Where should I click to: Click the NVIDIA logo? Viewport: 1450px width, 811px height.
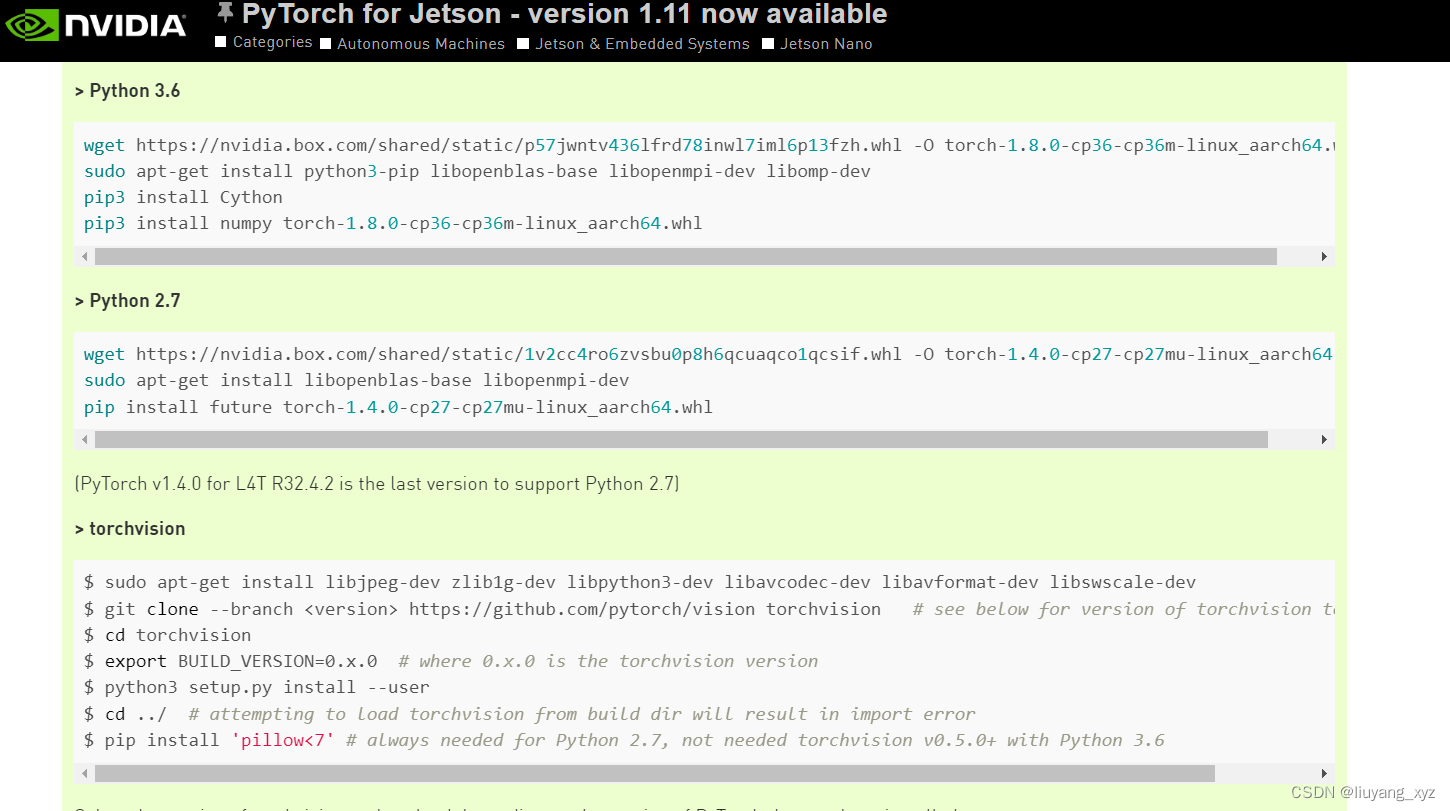click(x=95, y=24)
